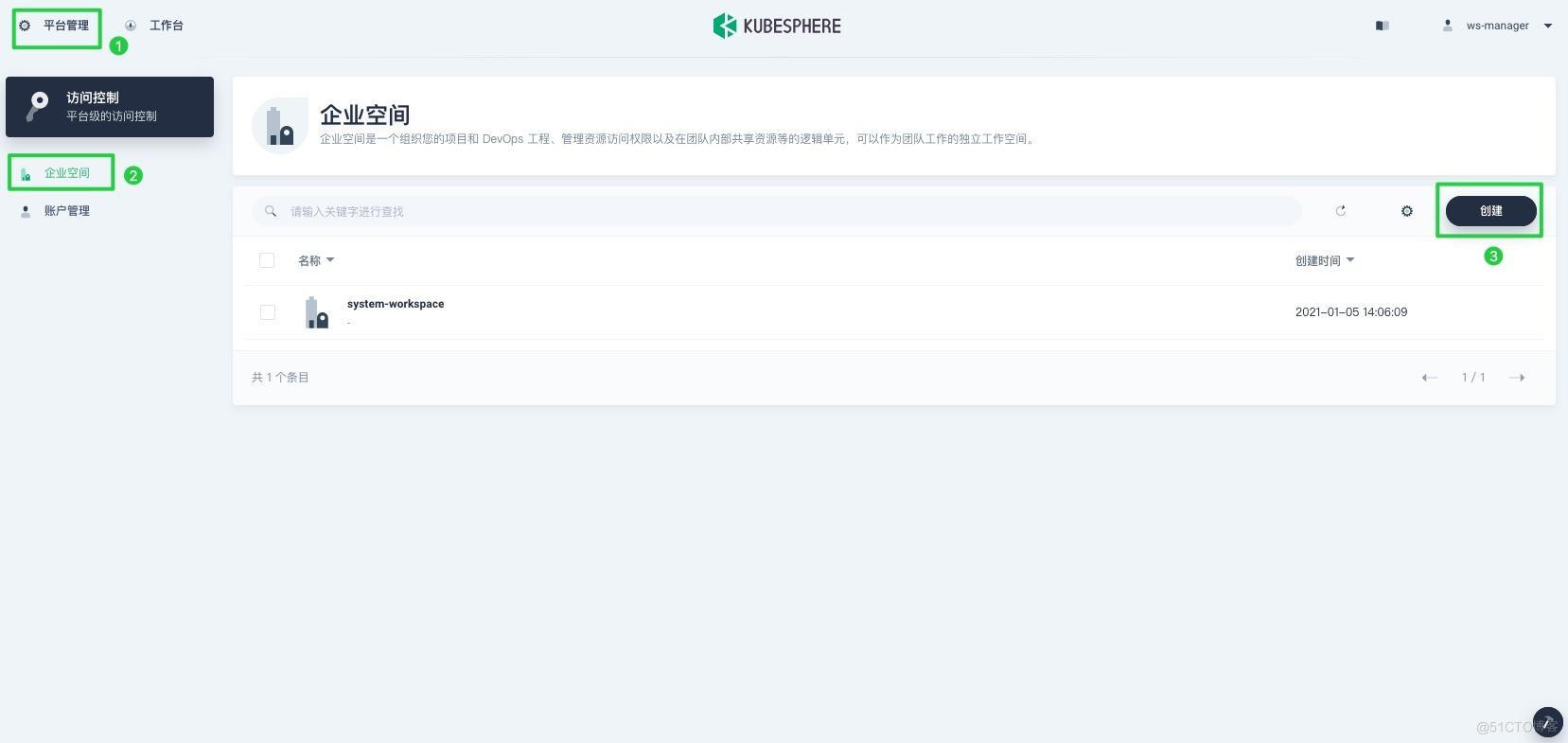Open the 工作台 workbench menu
Image resolution: width=1568 pixels, height=743 pixels.
(x=154, y=26)
